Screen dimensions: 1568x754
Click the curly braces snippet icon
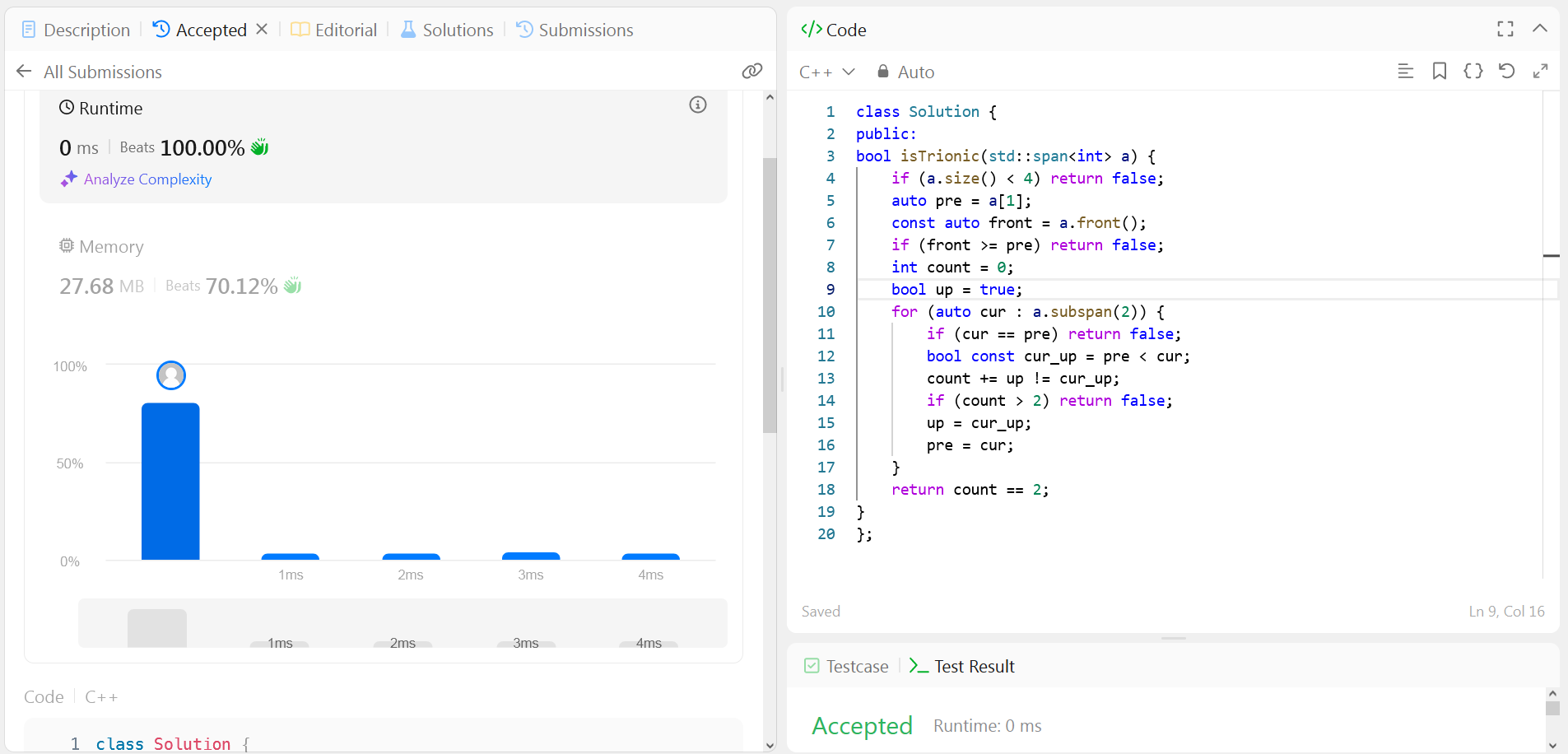pos(1473,72)
